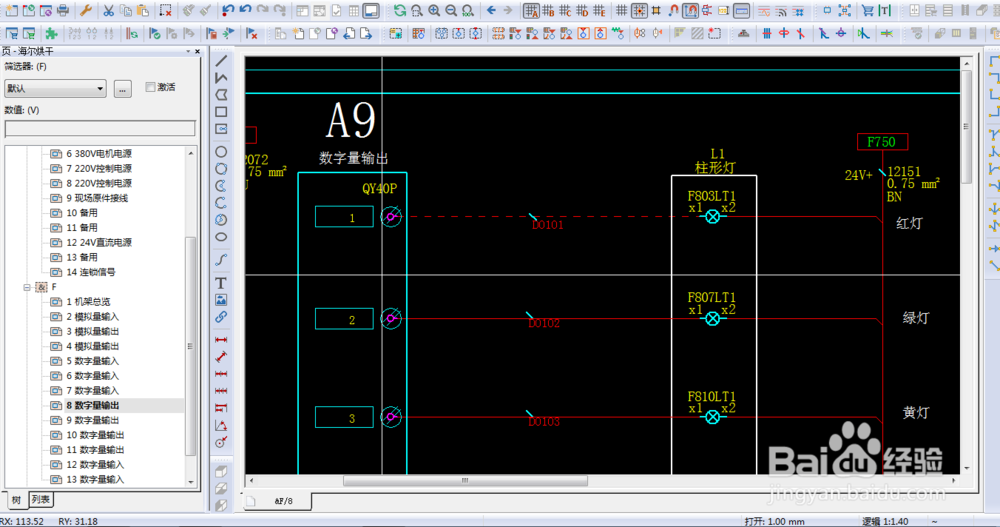
Task: Switch to the 列表 tab
Action: click(40, 500)
